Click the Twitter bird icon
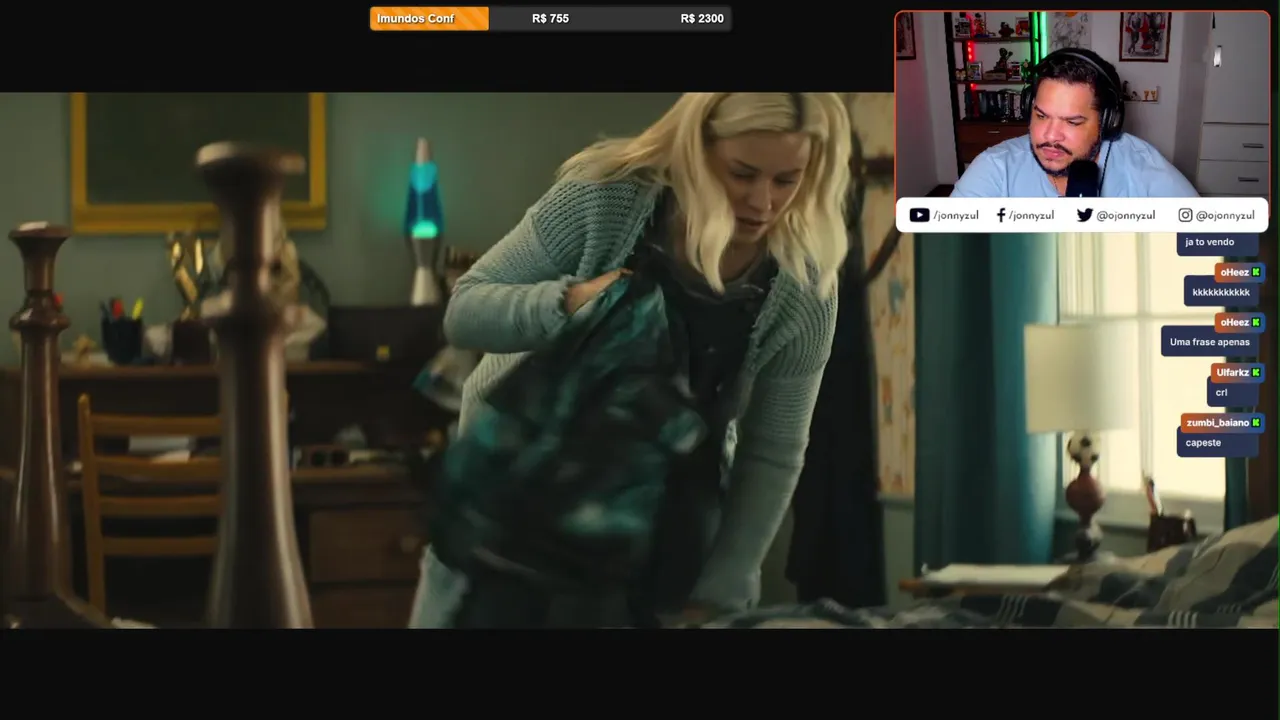Image resolution: width=1280 pixels, height=720 pixels. coord(1084,215)
